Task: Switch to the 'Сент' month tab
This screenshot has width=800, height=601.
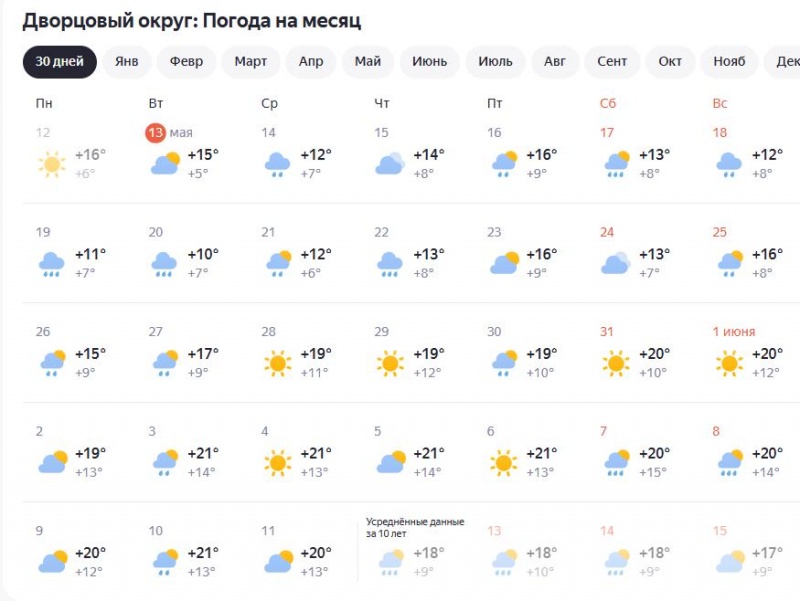Action: point(612,62)
